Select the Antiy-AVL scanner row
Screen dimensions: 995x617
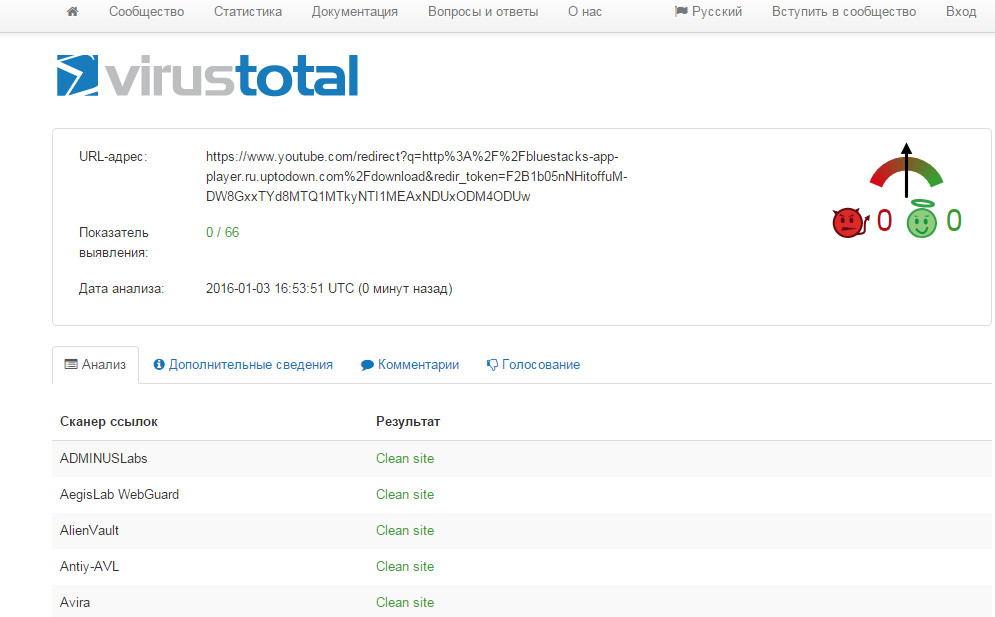pyautogui.click(x=522, y=567)
